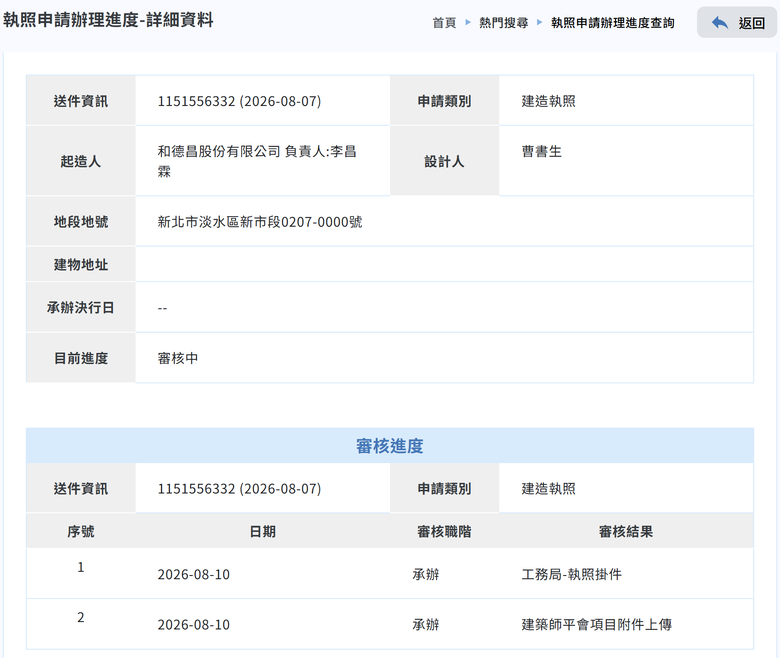Click the 目前進度 label
Image resolution: width=780 pixels, height=658 pixels.
[x=81, y=358]
